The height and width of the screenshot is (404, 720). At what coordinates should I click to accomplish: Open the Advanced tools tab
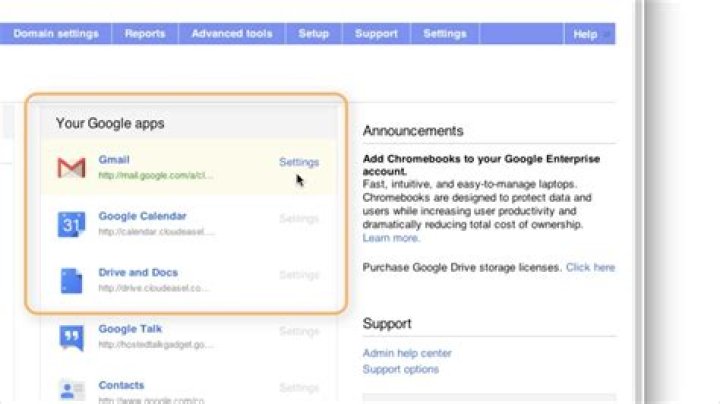[x=232, y=34]
